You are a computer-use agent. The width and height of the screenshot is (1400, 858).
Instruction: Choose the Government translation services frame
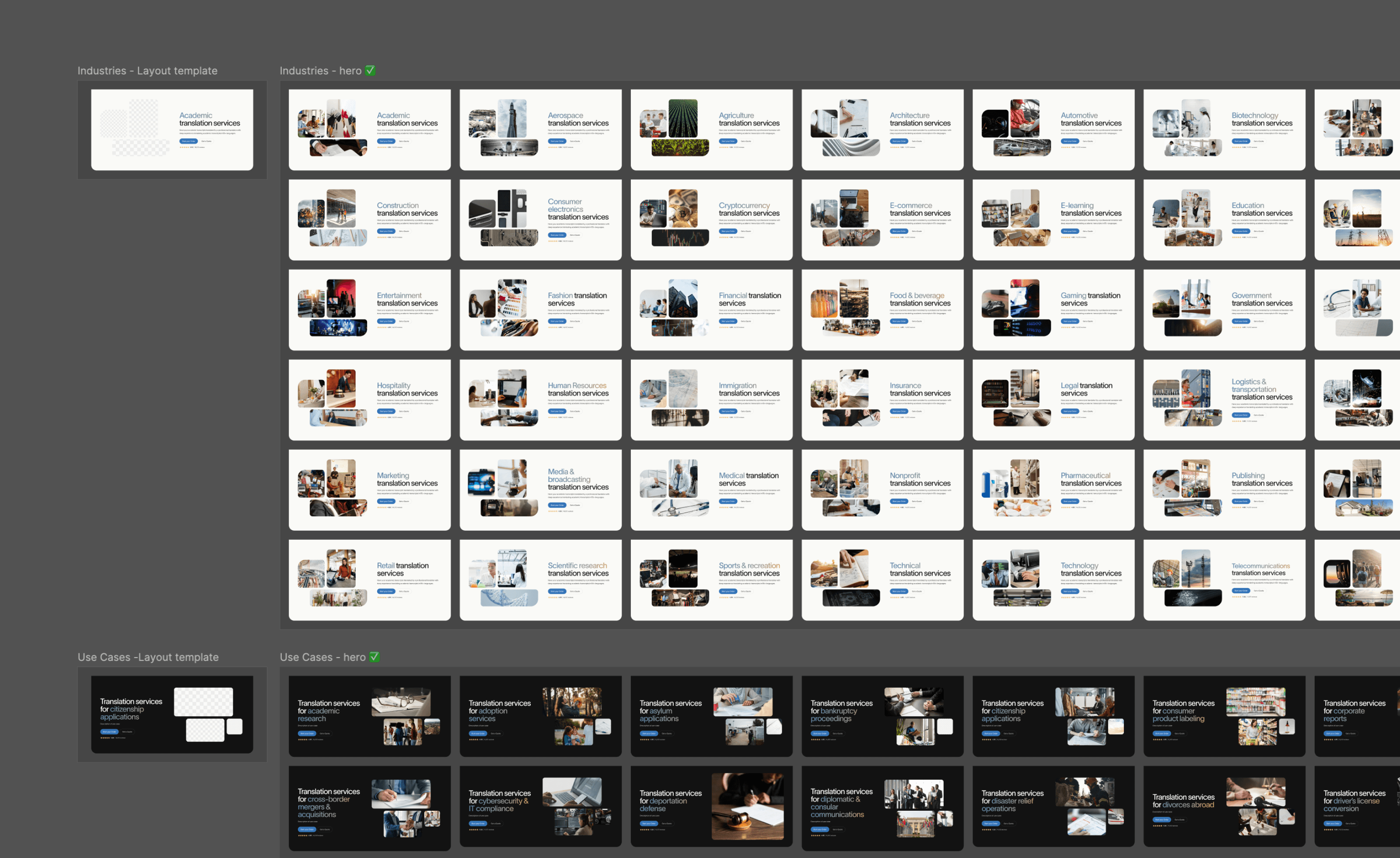pos(1225,310)
